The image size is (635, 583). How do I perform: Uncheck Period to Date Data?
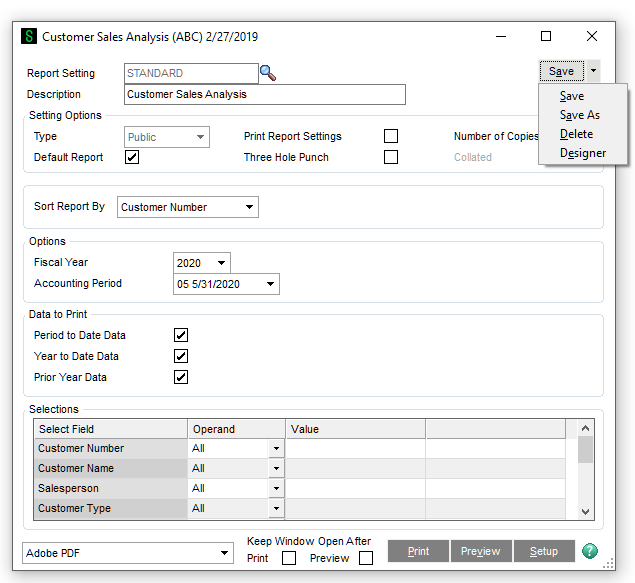point(181,336)
